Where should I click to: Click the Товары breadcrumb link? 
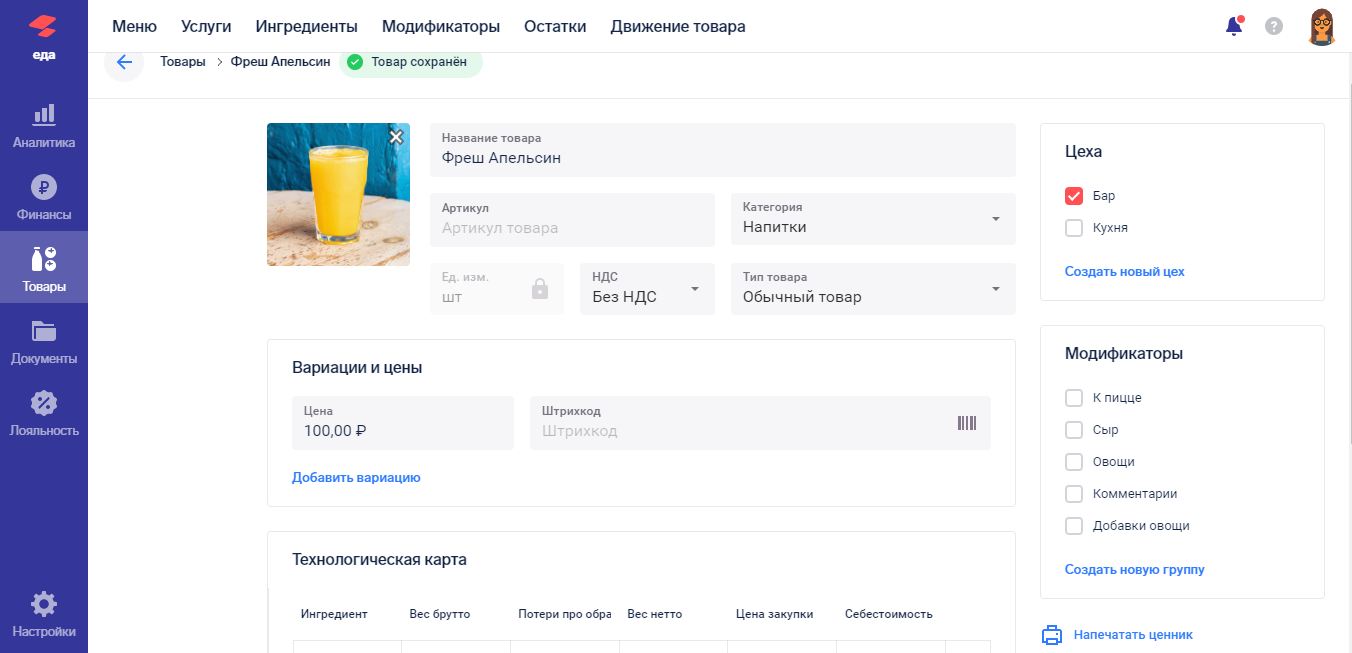(183, 62)
